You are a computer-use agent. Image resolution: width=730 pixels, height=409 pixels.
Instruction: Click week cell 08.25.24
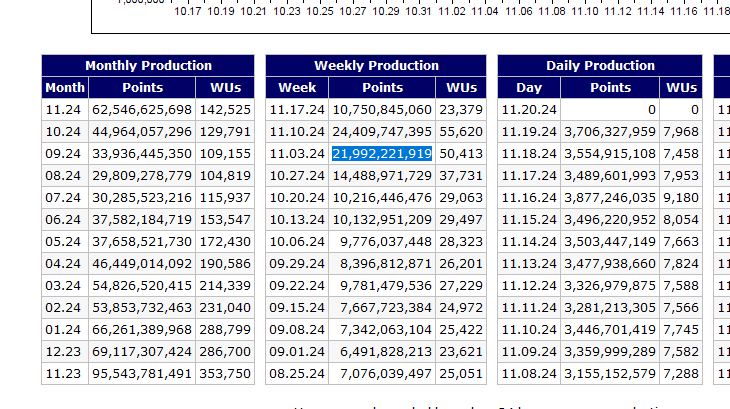click(x=297, y=374)
